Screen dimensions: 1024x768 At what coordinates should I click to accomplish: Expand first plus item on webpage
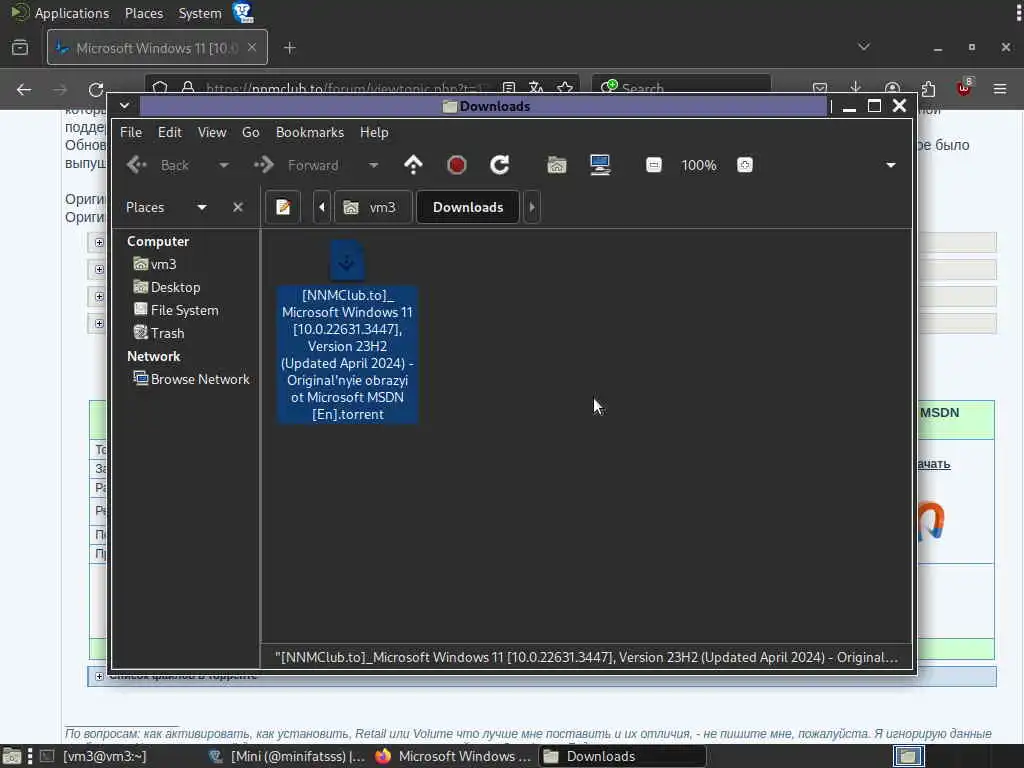pyautogui.click(x=99, y=242)
